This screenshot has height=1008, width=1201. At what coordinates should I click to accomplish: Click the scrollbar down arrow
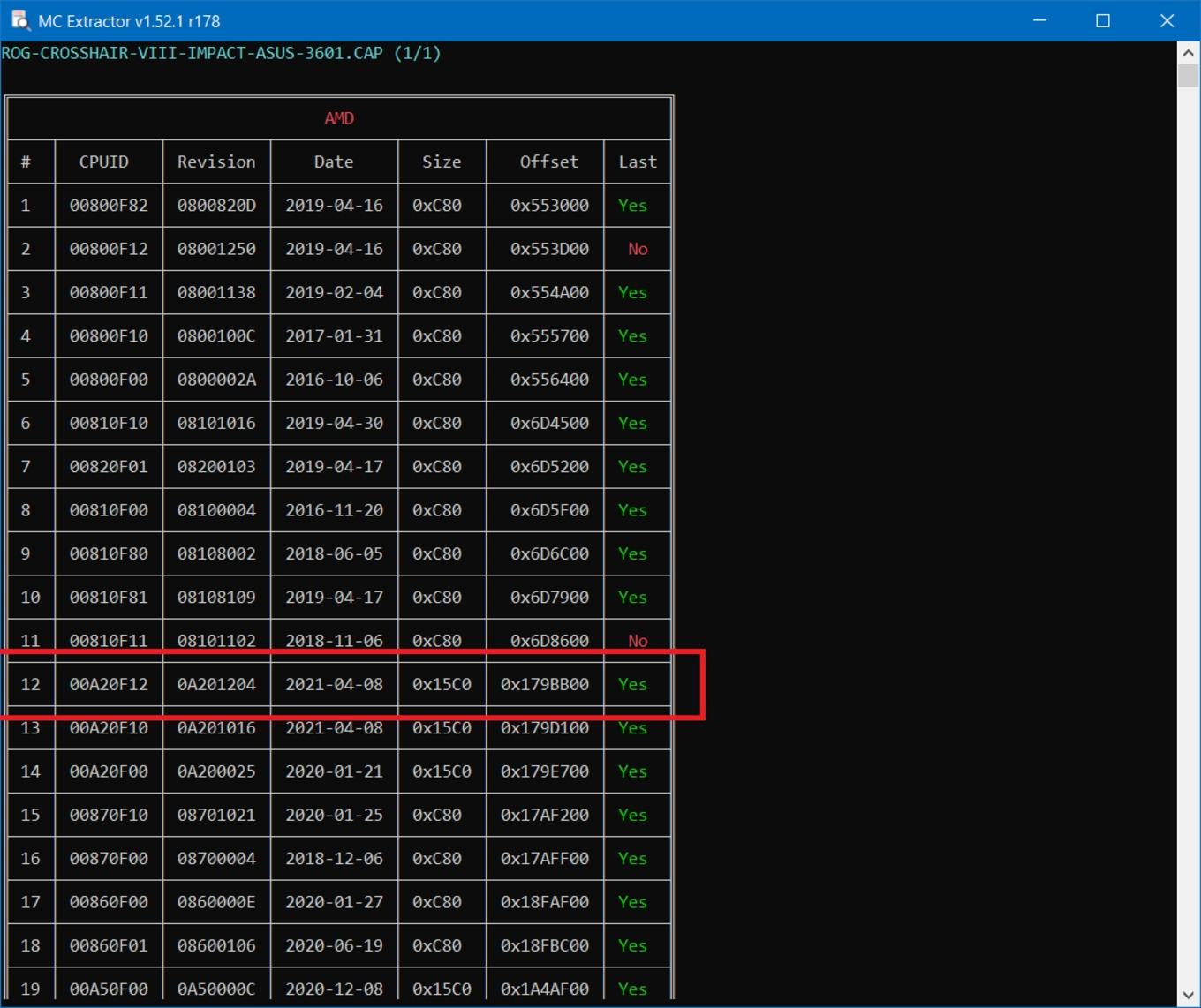1189,997
